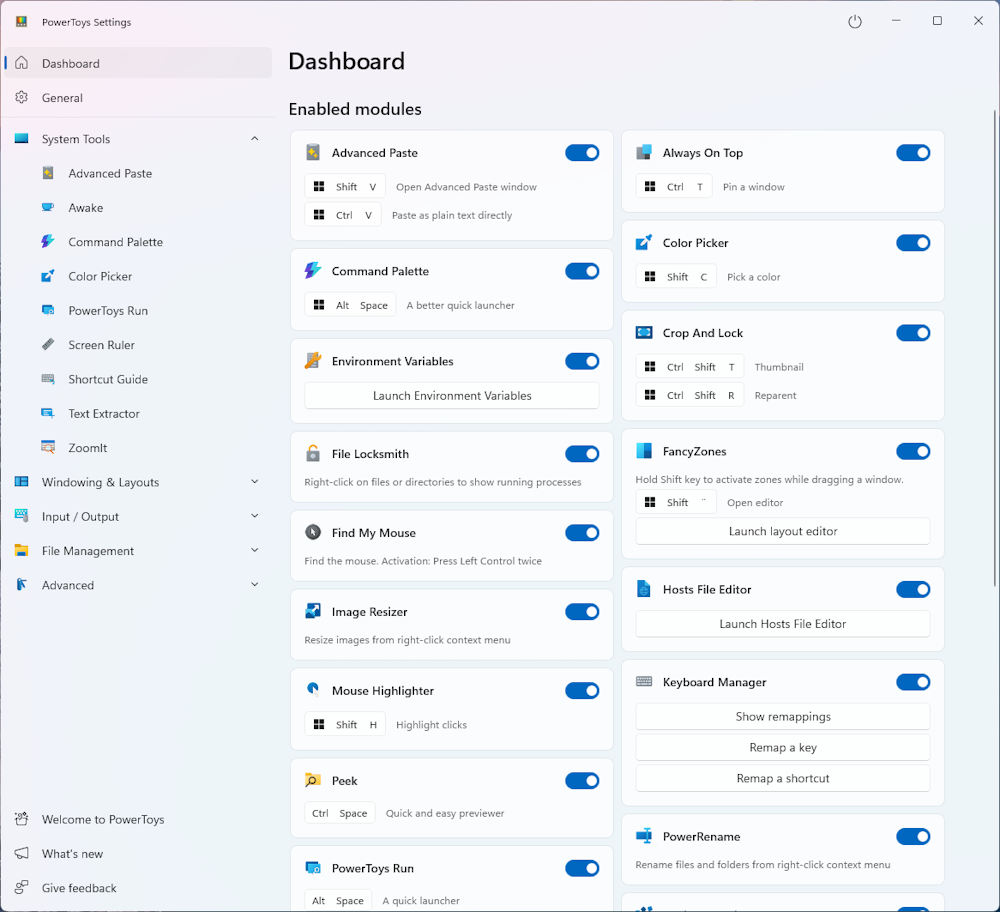
Task: Click the Shortcut Guide keyboard icon in sidebar
Action: [x=48, y=379]
